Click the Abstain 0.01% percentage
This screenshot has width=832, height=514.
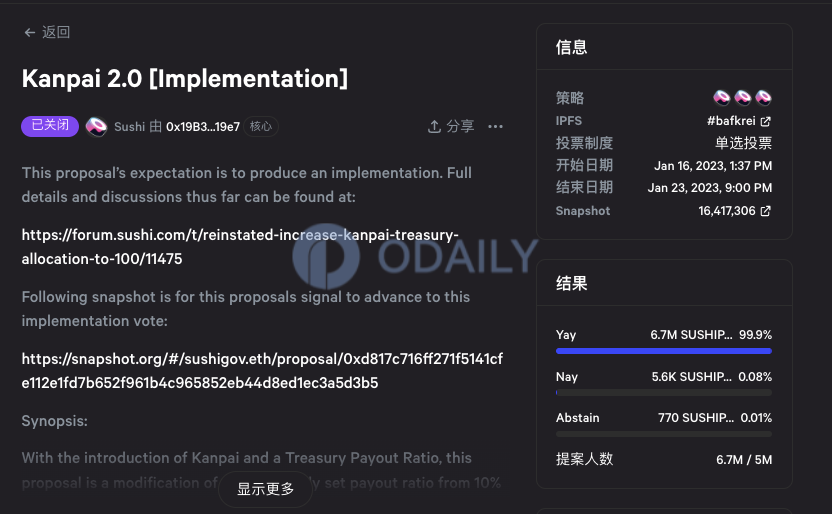pos(756,418)
